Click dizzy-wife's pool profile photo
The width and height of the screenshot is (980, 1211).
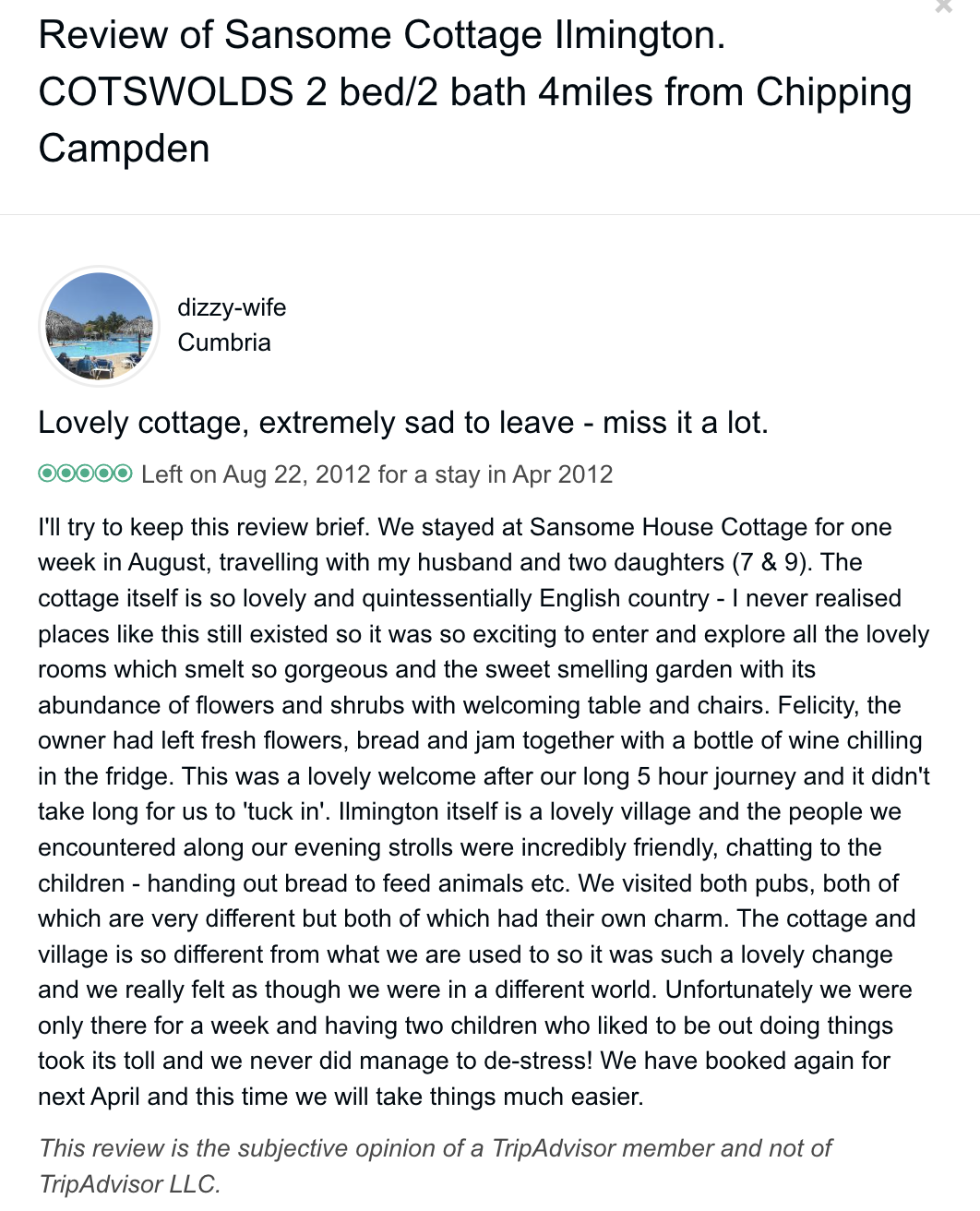100,326
